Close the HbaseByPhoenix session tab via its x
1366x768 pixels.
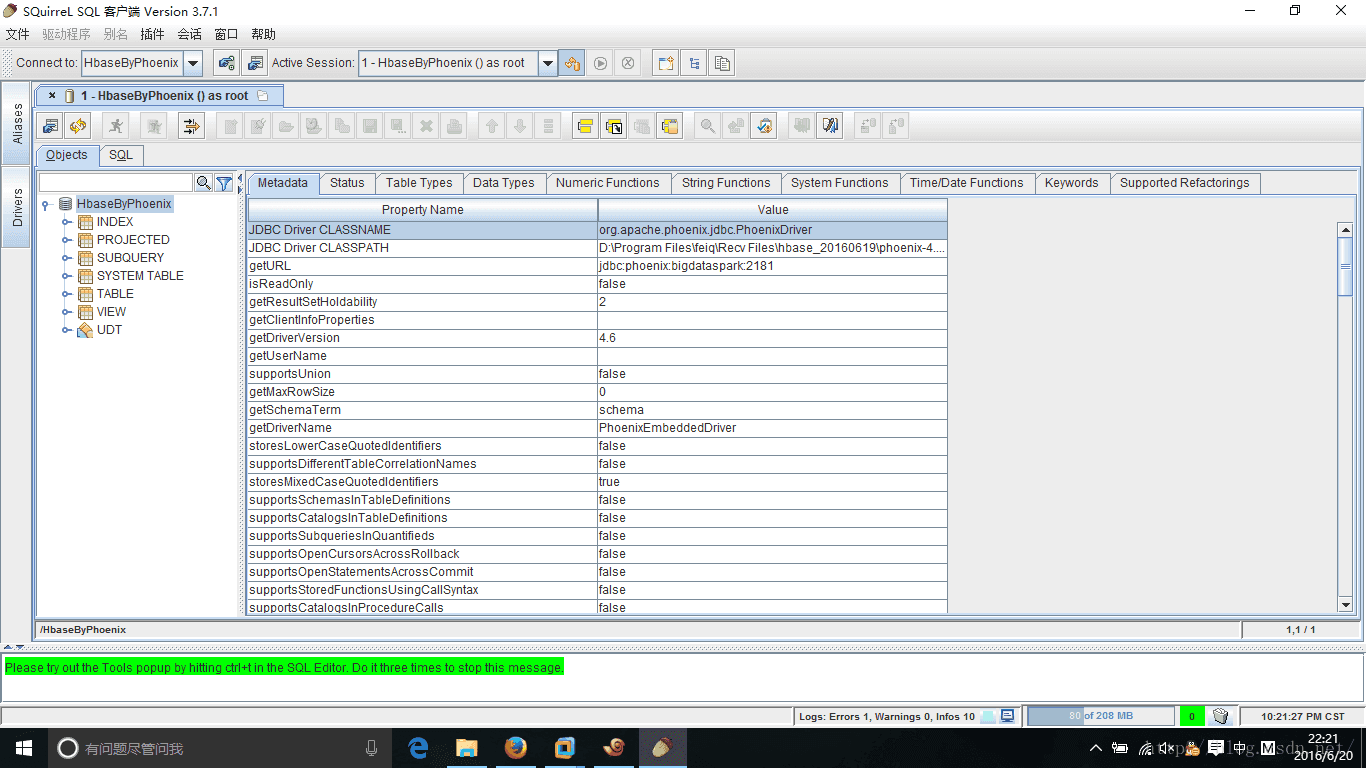(x=52, y=96)
